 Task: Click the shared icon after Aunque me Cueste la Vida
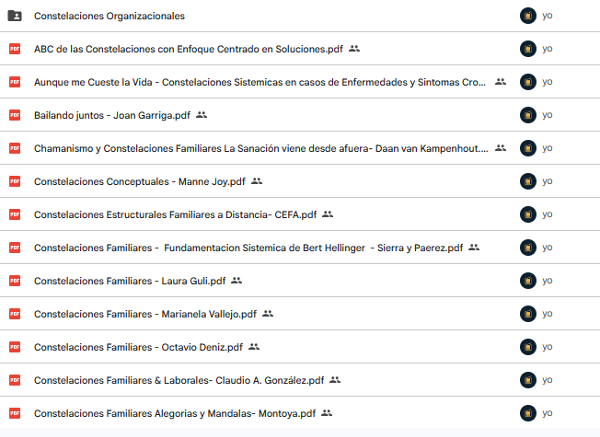tap(501, 82)
